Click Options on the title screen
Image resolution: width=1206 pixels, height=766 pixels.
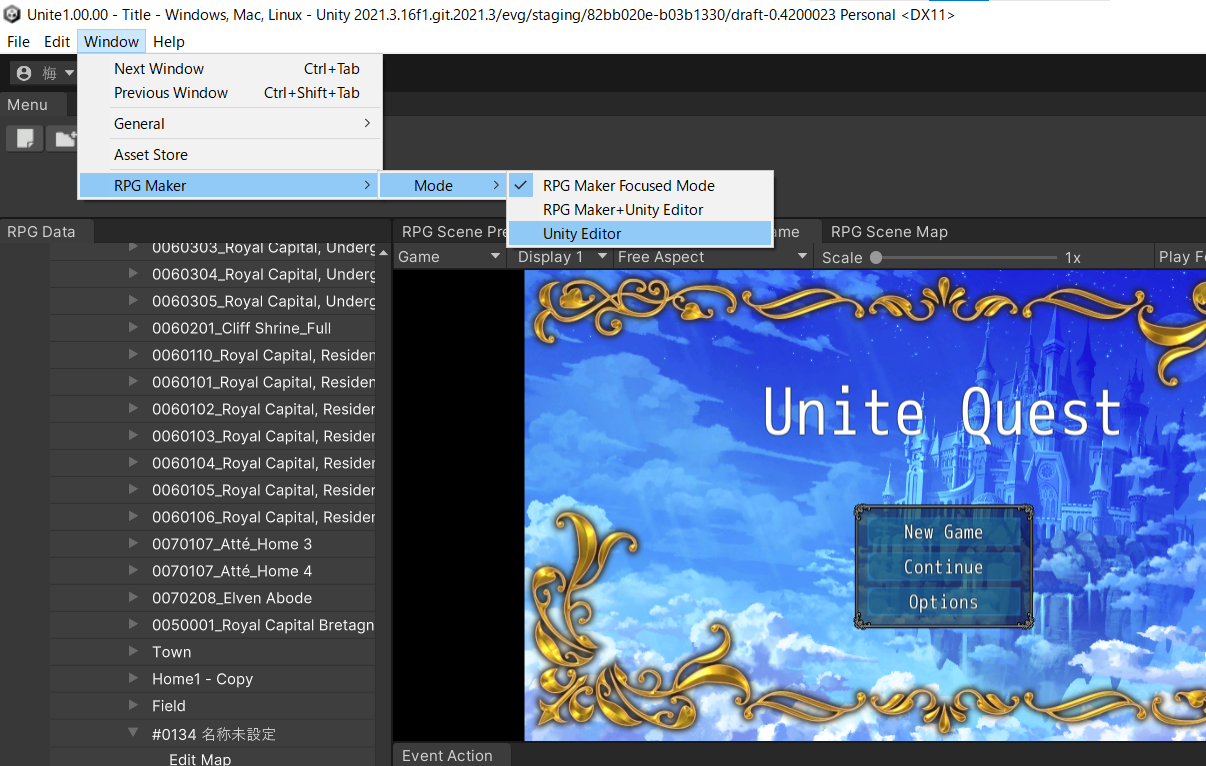(943, 602)
